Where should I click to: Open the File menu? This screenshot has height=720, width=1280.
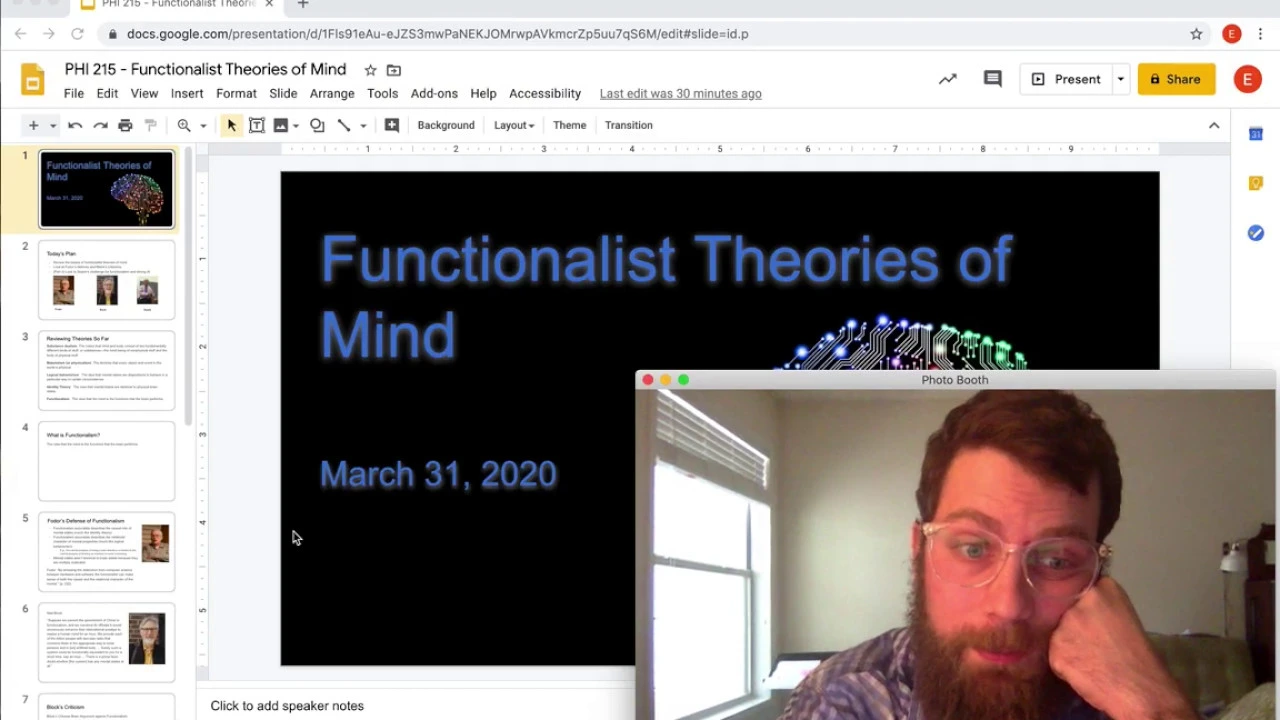(74, 93)
